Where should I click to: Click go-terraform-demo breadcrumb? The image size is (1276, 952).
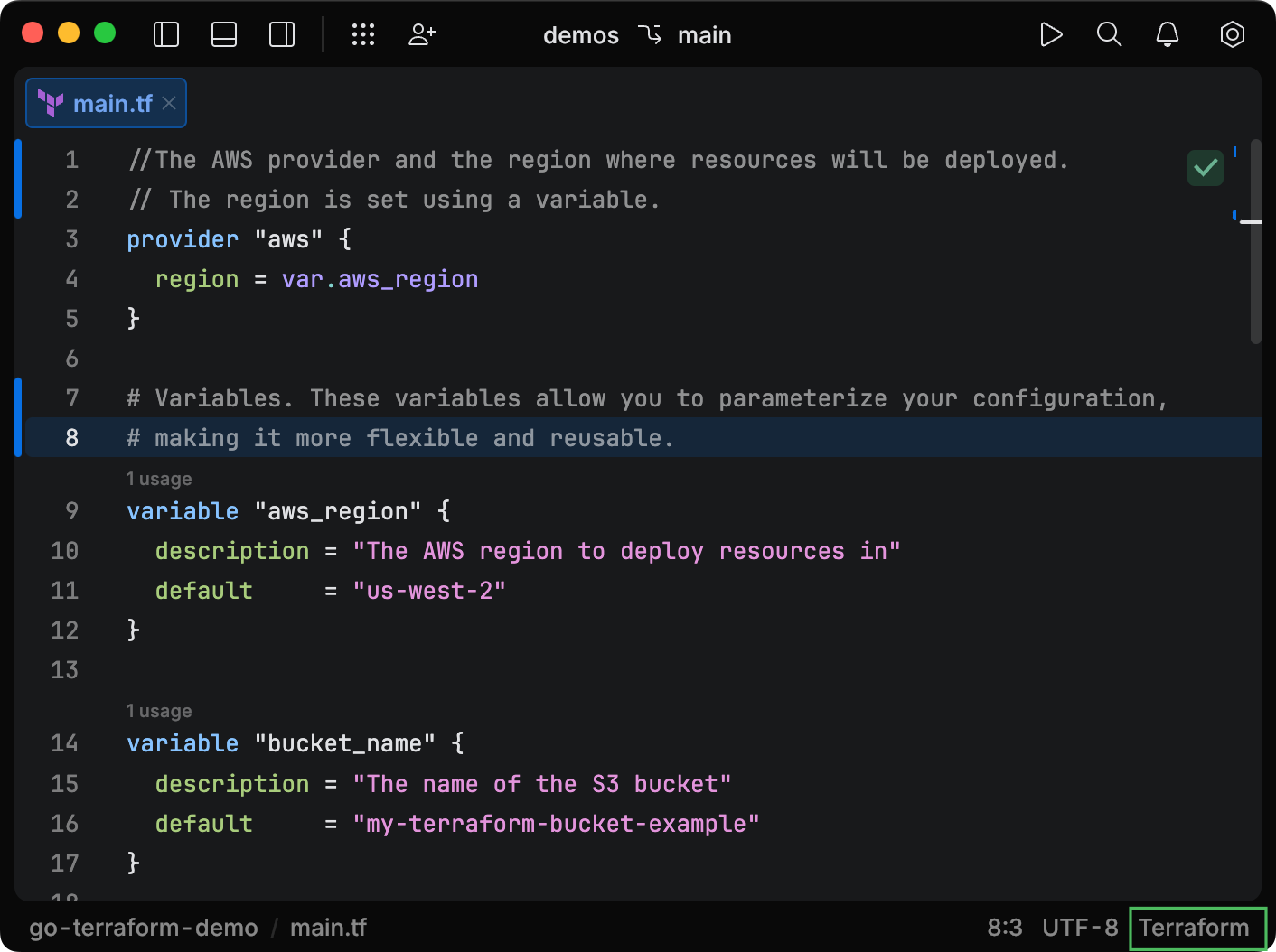pos(144,928)
